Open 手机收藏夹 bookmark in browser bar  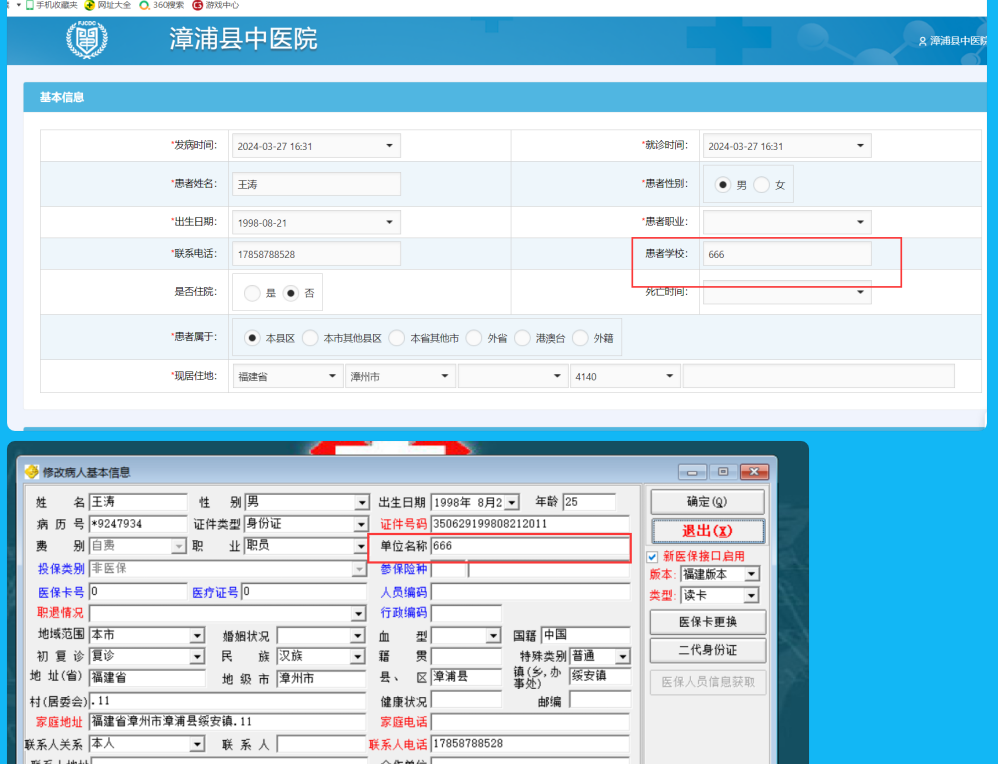click(x=51, y=5)
